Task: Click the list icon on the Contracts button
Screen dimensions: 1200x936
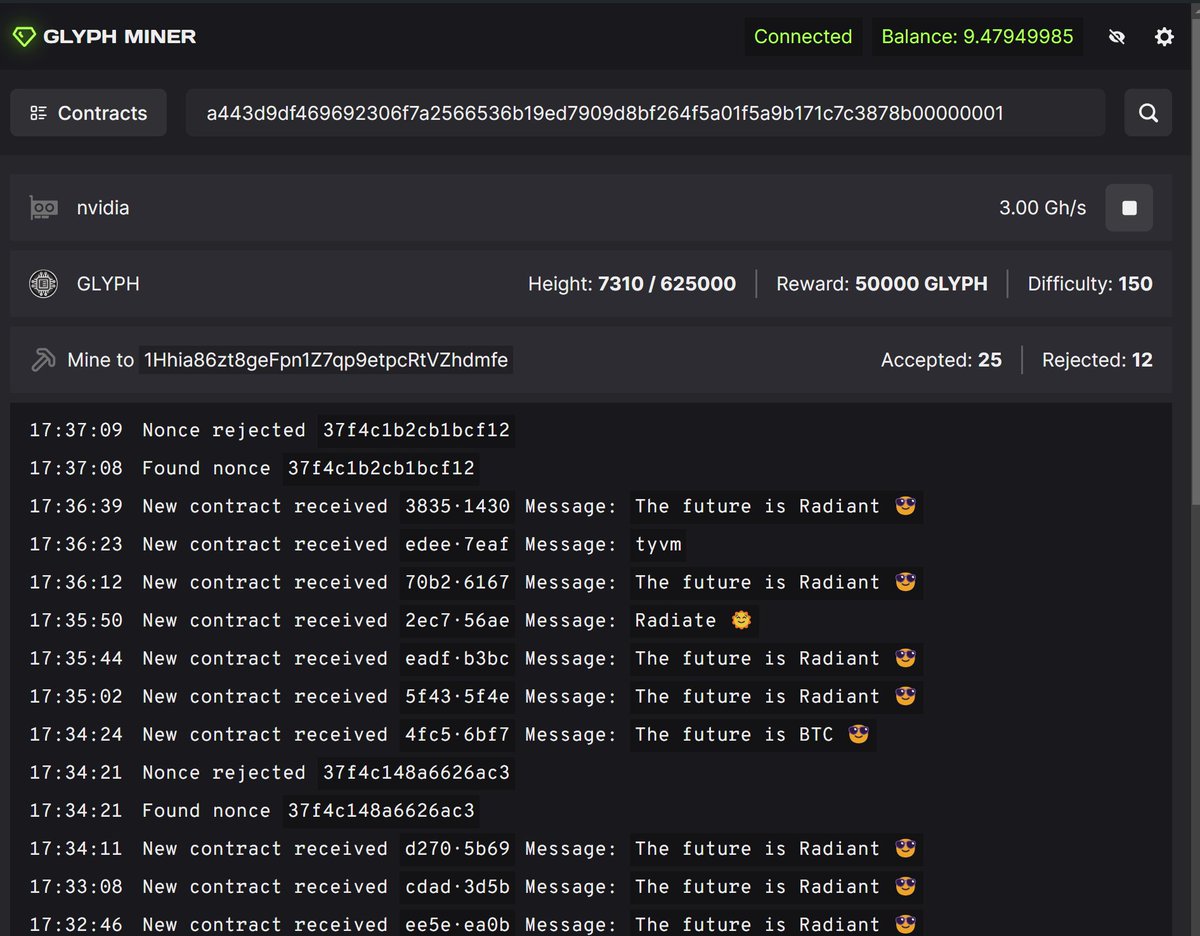Action: coord(37,112)
